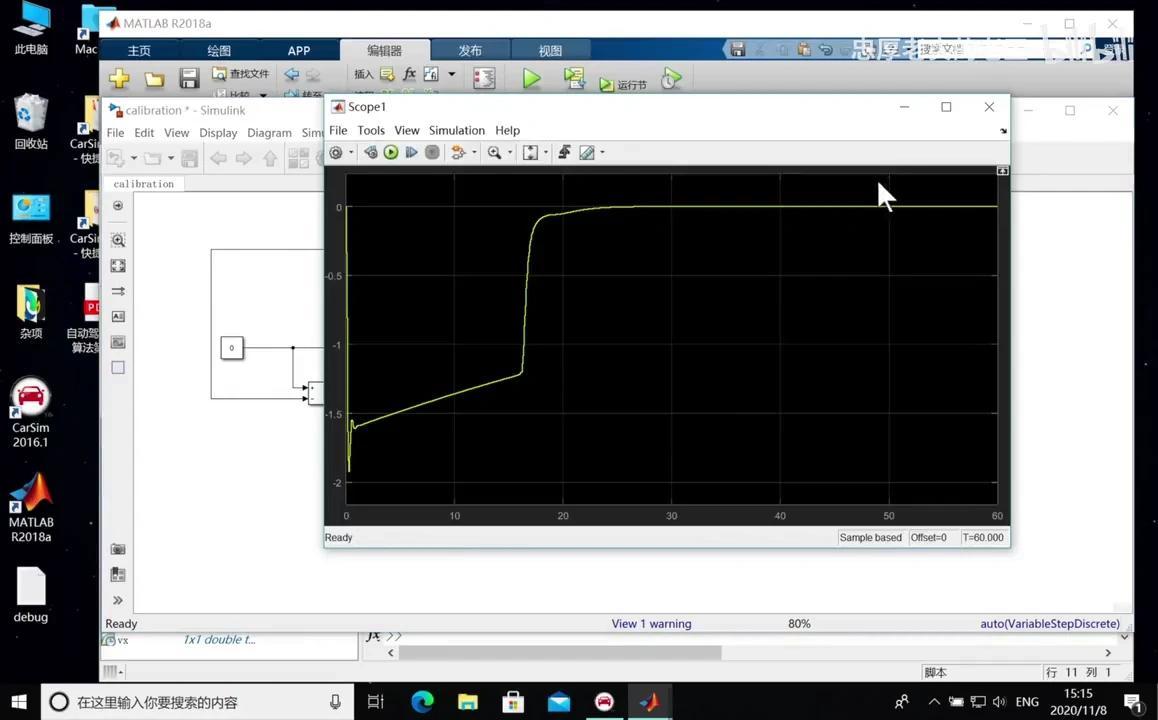Click Highlight Simulink Block icon in Scope1
1158x720 pixels.
pyautogui.click(x=459, y=153)
